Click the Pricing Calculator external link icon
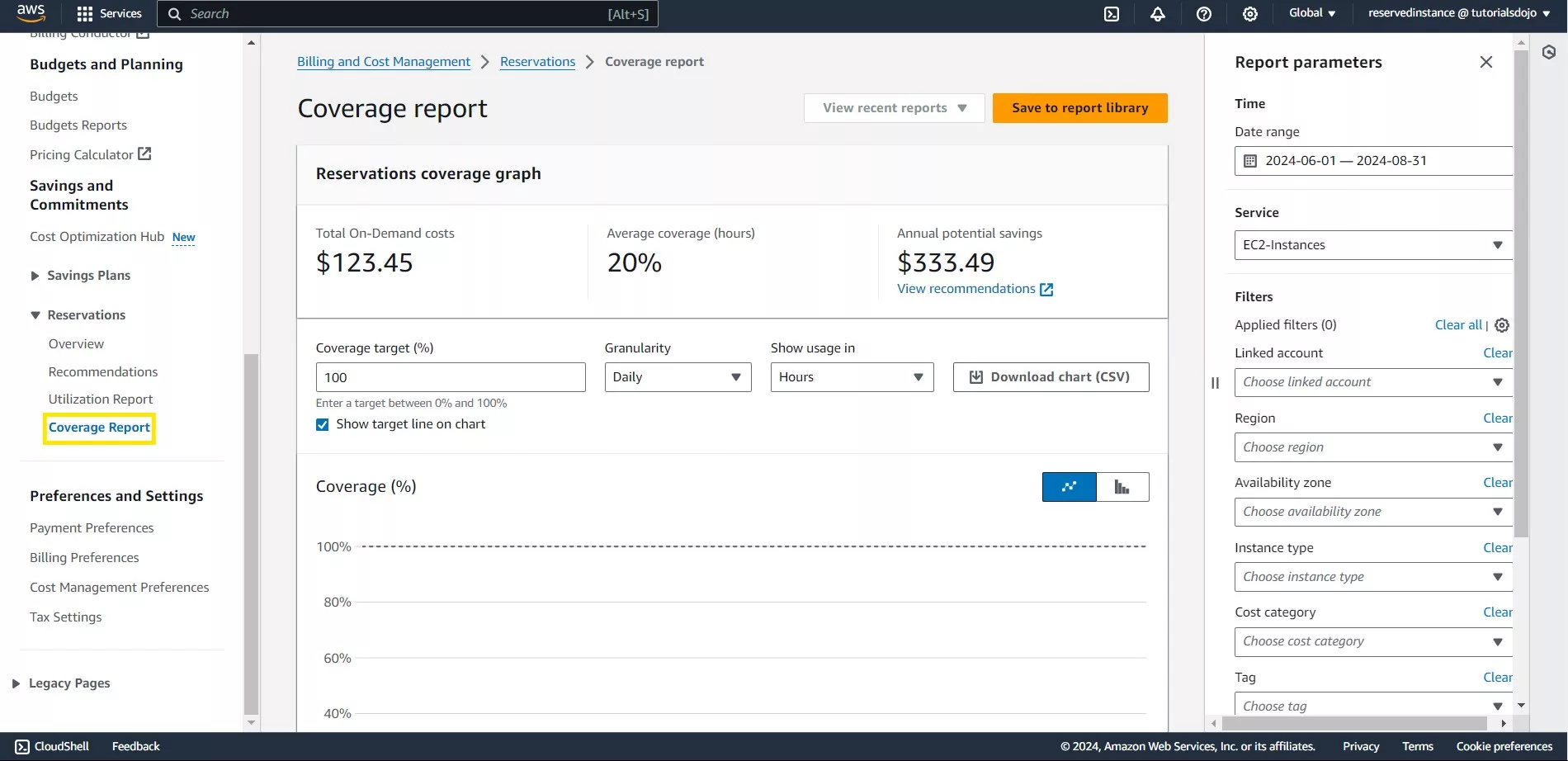 pos(144,154)
